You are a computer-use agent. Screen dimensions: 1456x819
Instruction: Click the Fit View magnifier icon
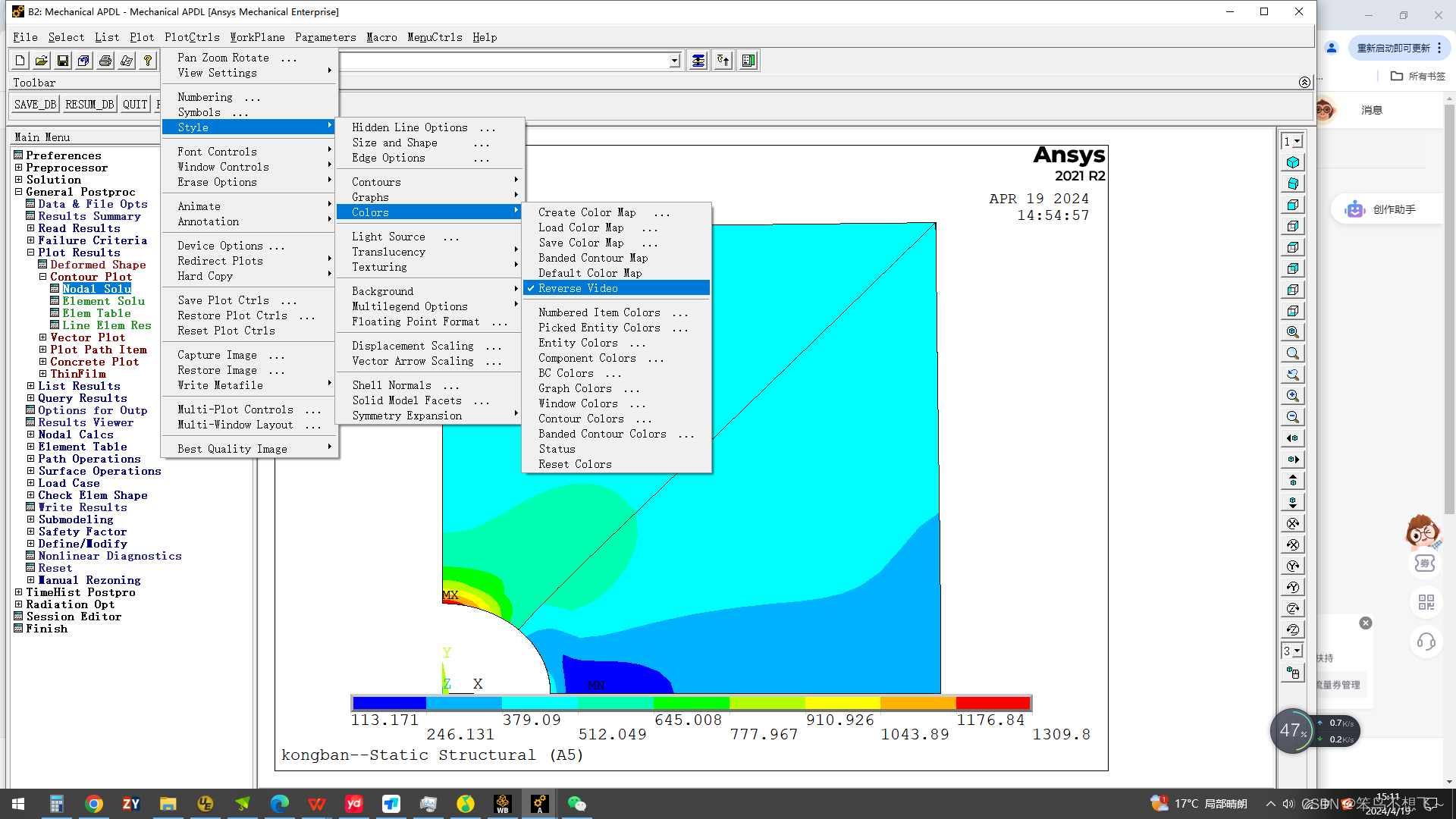click(x=1293, y=332)
